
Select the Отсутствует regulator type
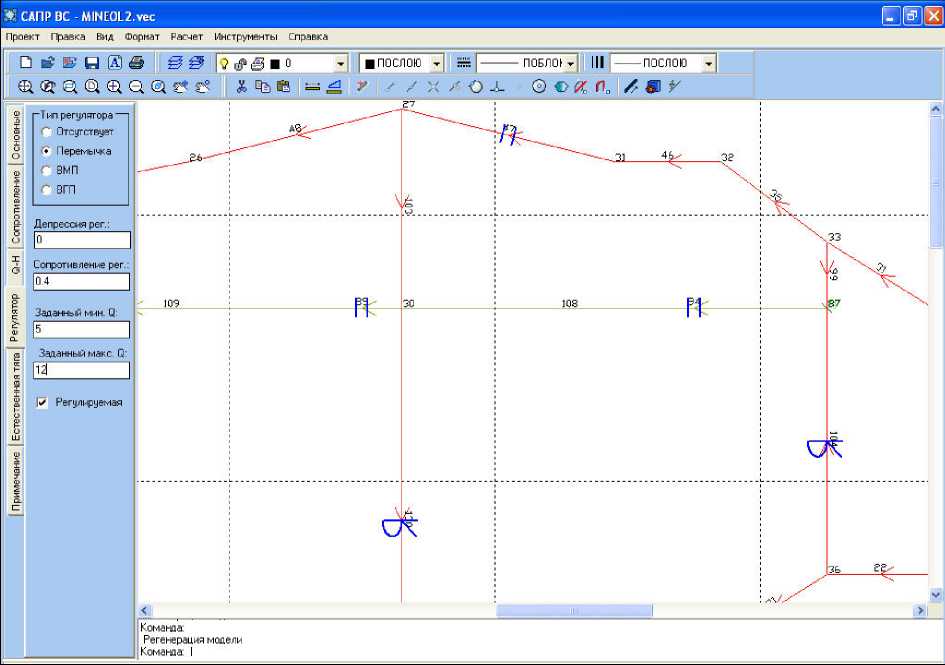click(46, 132)
